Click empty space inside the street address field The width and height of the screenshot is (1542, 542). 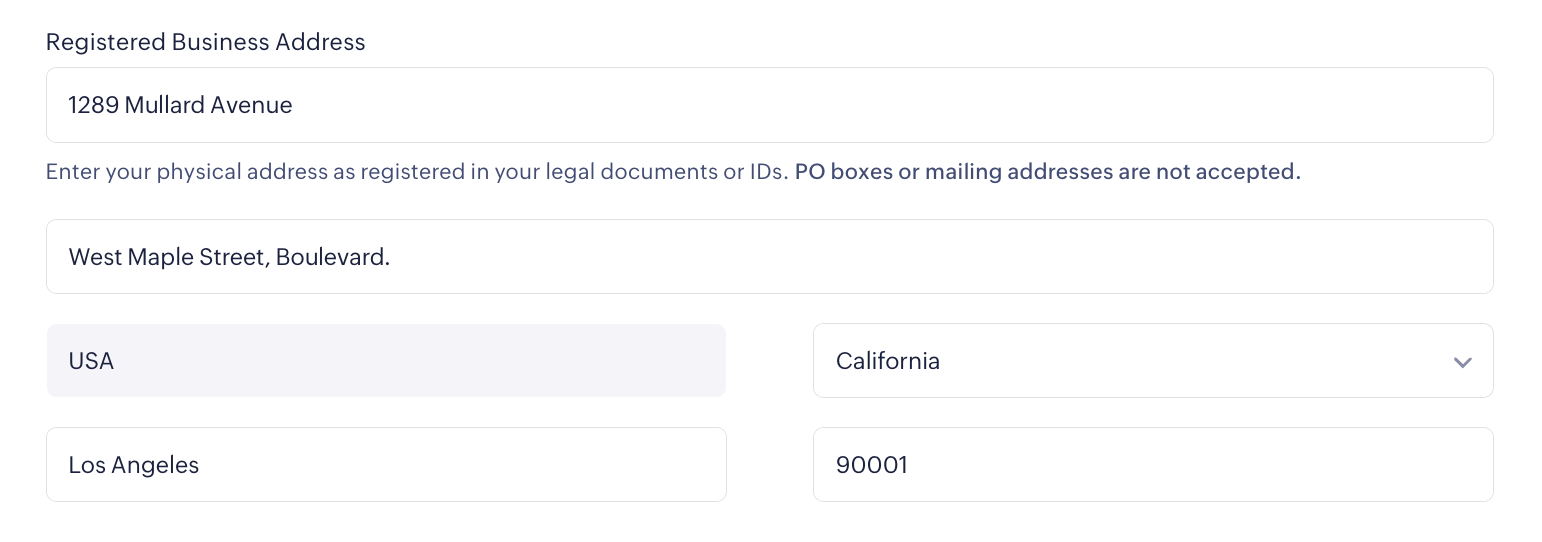pos(900,105)
